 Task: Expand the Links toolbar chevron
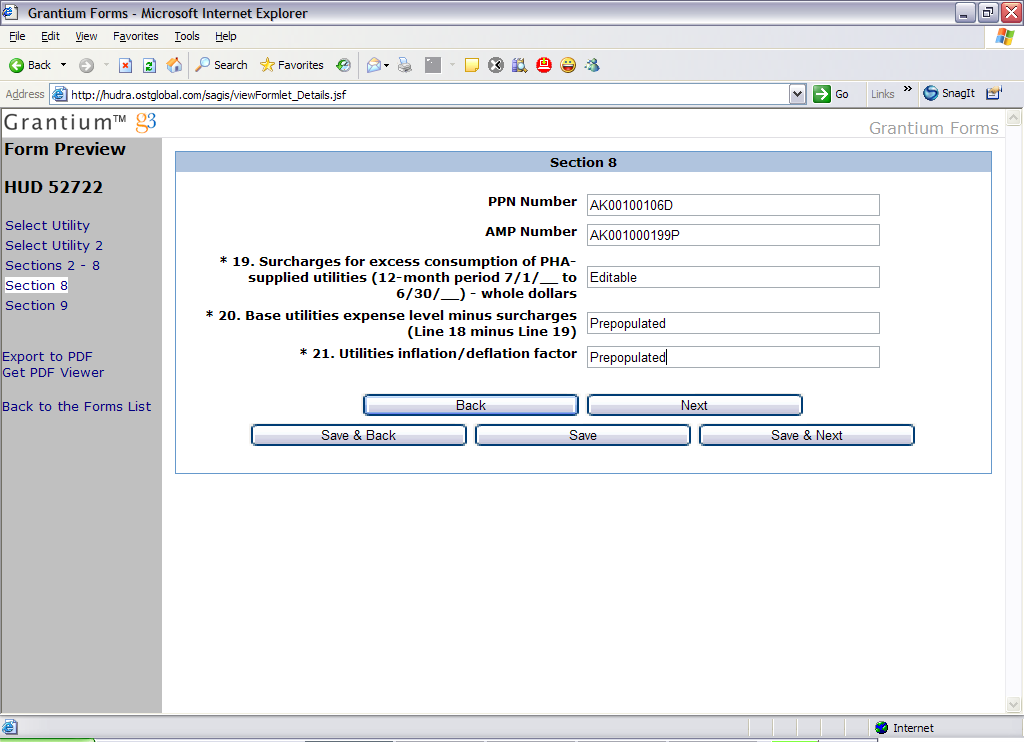908,89
